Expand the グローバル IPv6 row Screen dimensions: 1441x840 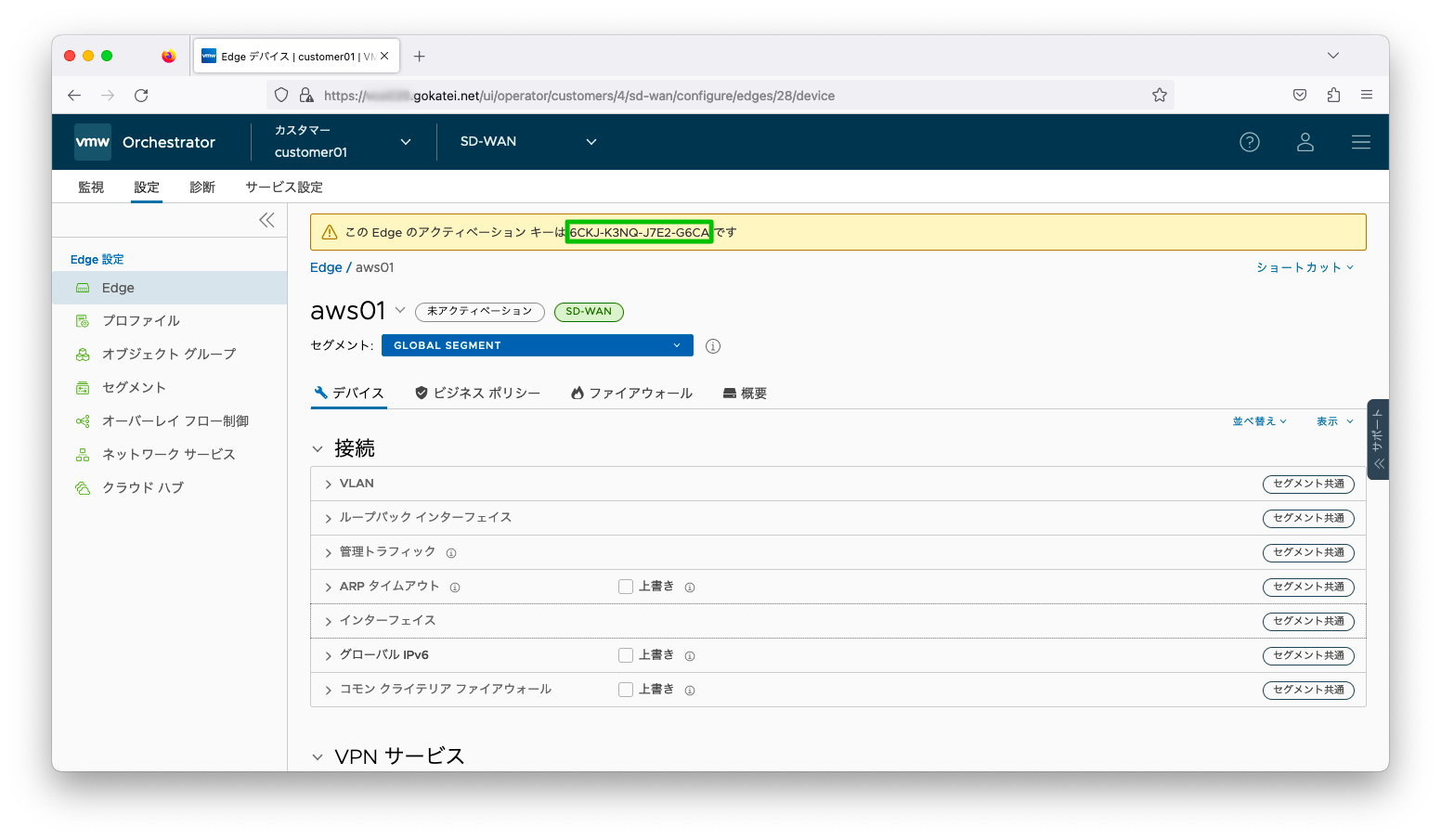pos(328,656)
